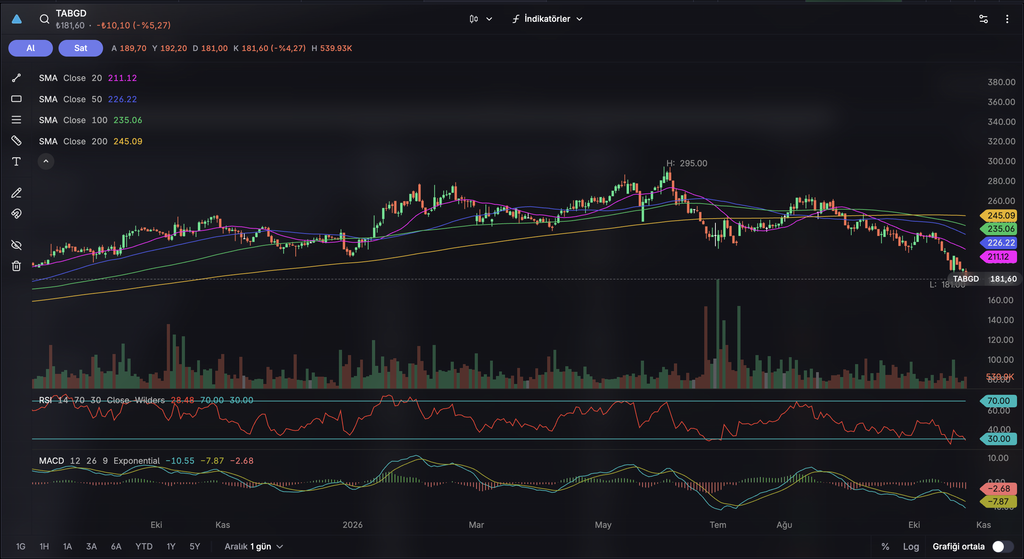
Task: Switch to the 5Y time range
Action: [x=195, y=547]
